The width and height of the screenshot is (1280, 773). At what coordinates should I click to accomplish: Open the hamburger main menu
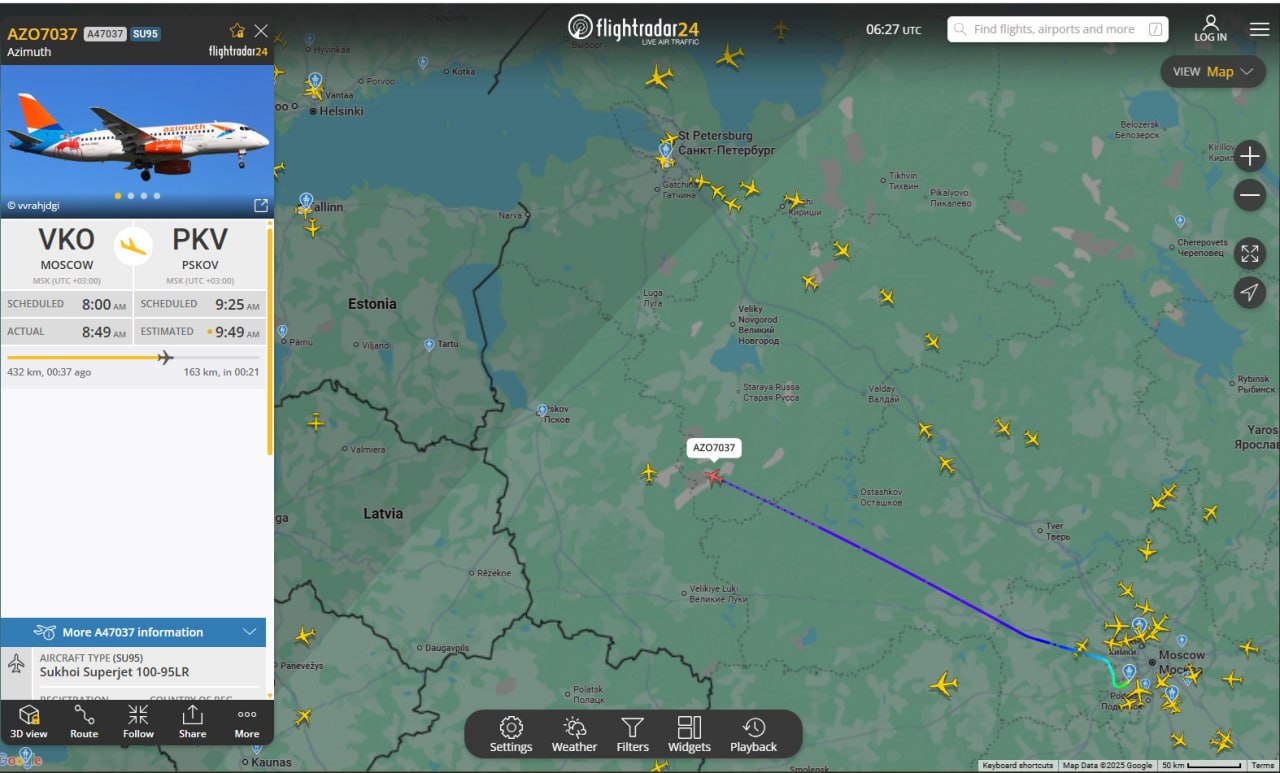[x=1259, y=30]
